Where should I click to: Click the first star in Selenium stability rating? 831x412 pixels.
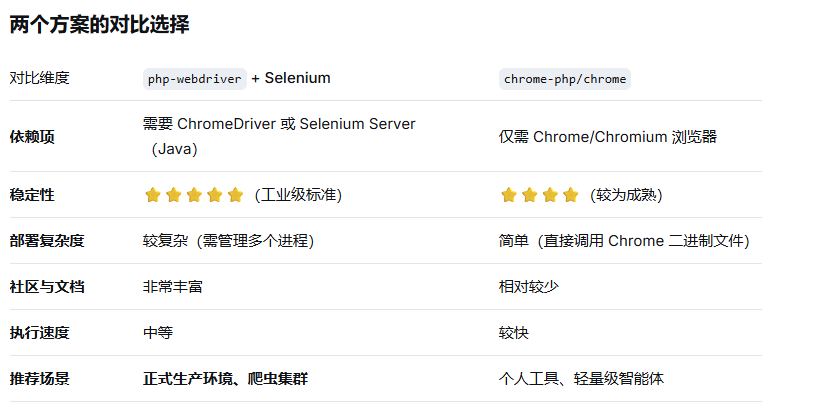click(x=153, y=195)
